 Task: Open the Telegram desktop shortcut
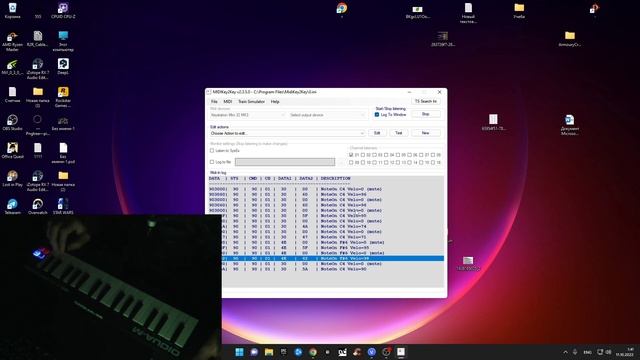[x=12, y=207]
